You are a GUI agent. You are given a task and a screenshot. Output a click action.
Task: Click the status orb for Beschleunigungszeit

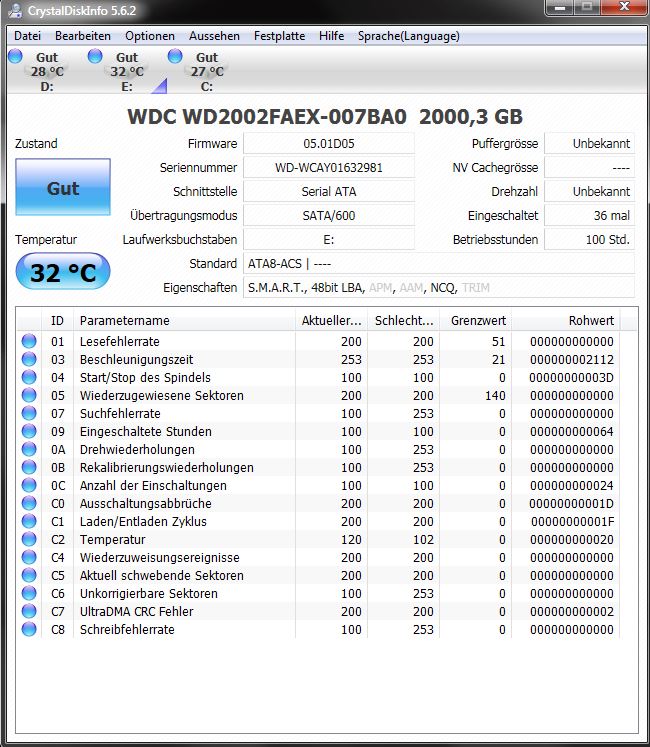coord(29,359)
